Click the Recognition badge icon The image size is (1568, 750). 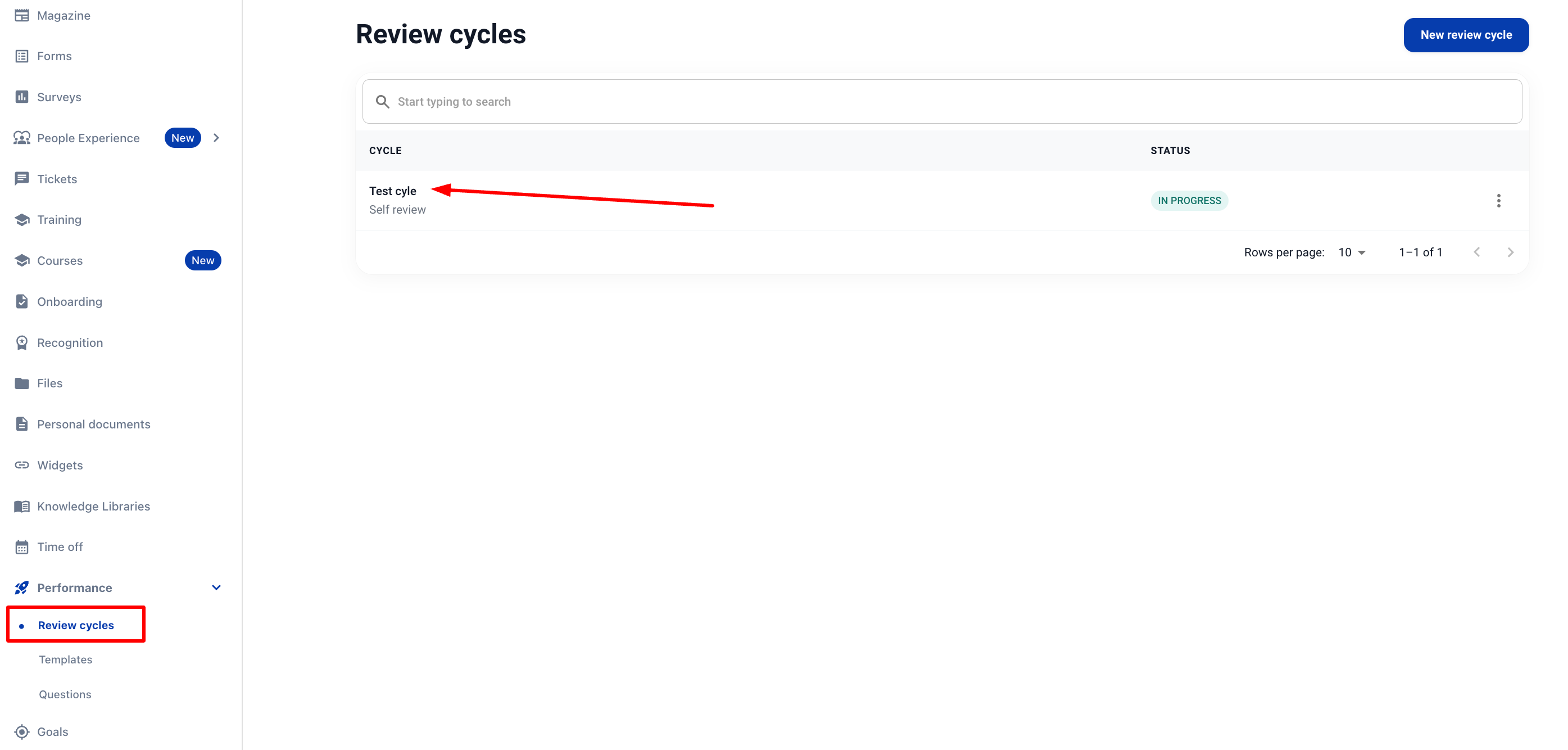(22, 343)
